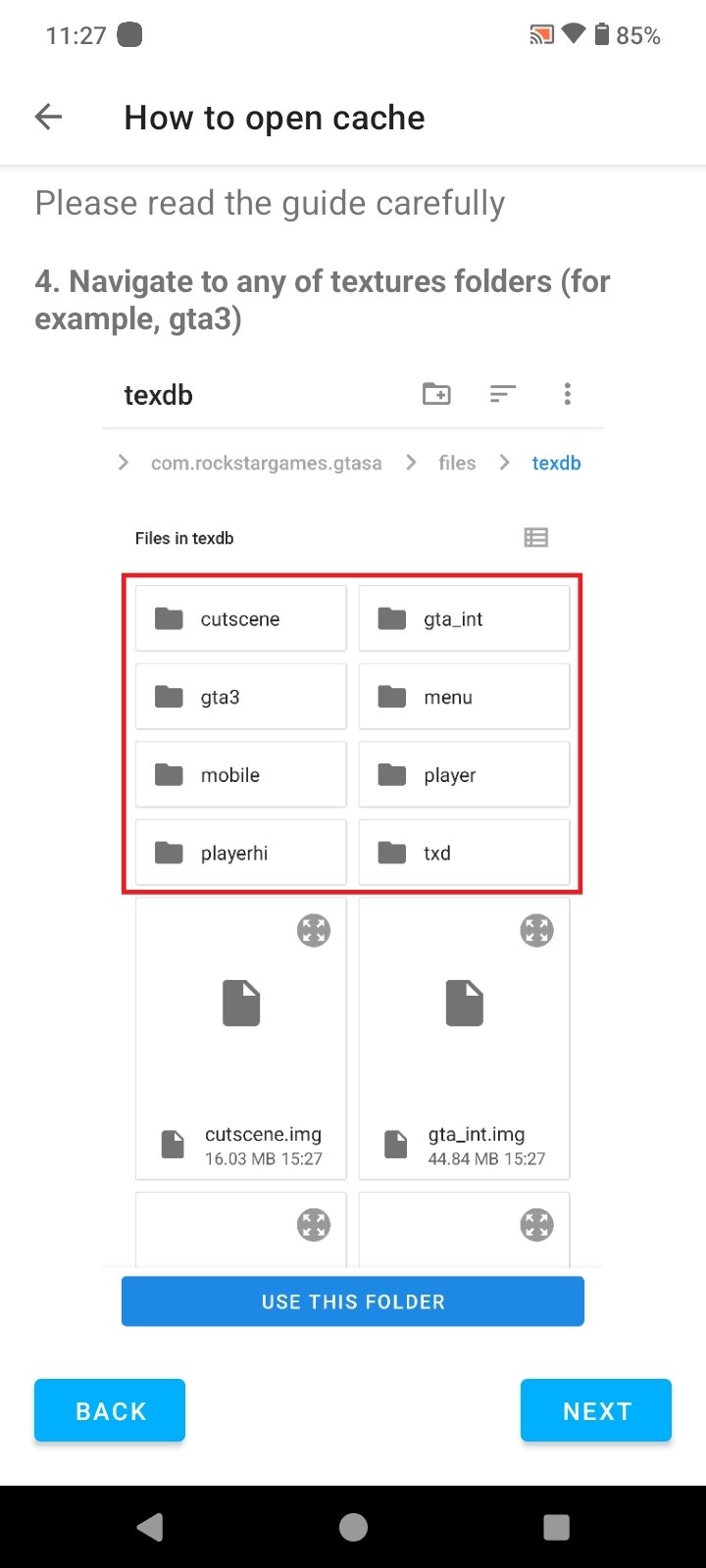
Task: Open the three-dot overflow menu
Action: click(x=568, y=394)
